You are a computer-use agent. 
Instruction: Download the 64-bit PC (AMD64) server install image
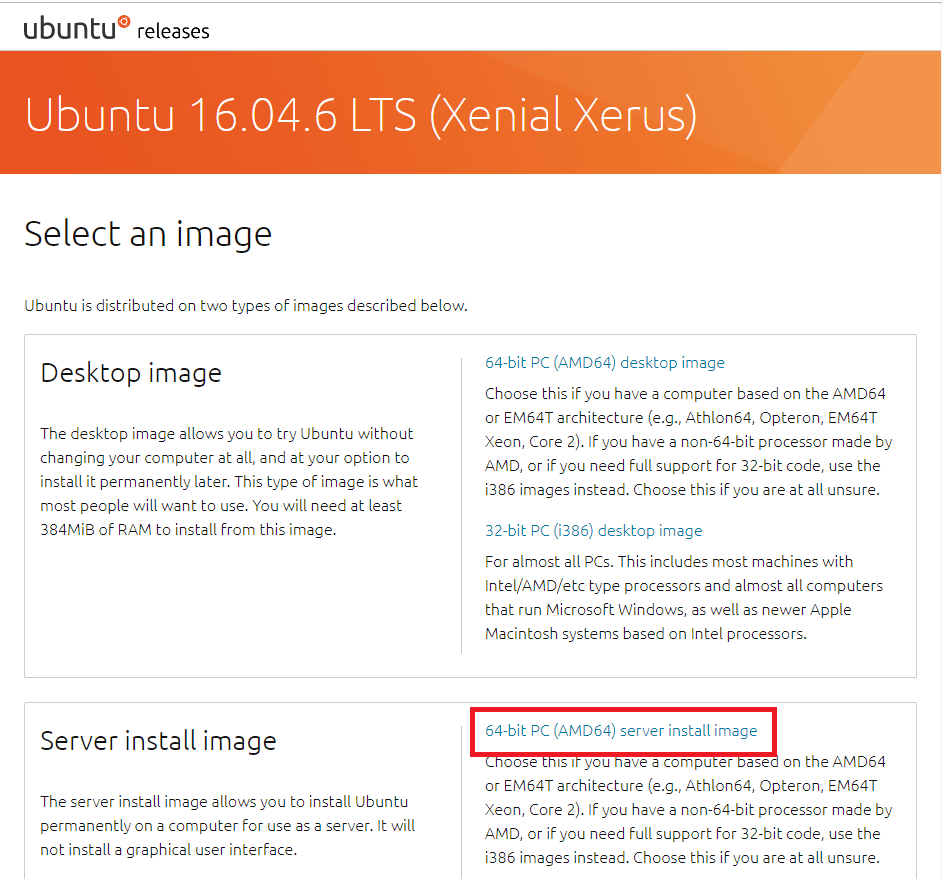coord(621,731)
